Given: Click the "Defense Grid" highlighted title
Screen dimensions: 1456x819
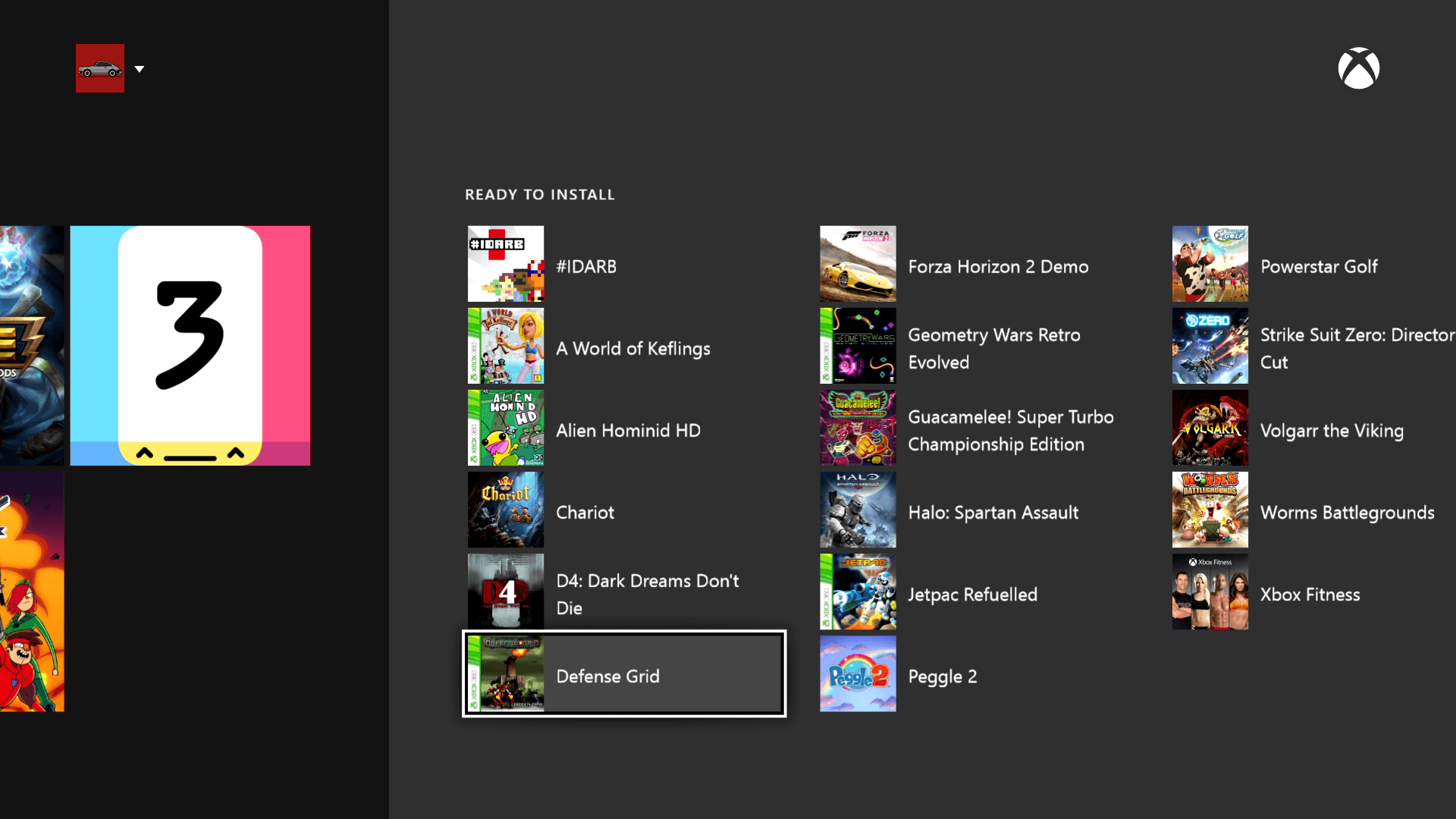Looking at the screenshot, I should click(608, 676).
